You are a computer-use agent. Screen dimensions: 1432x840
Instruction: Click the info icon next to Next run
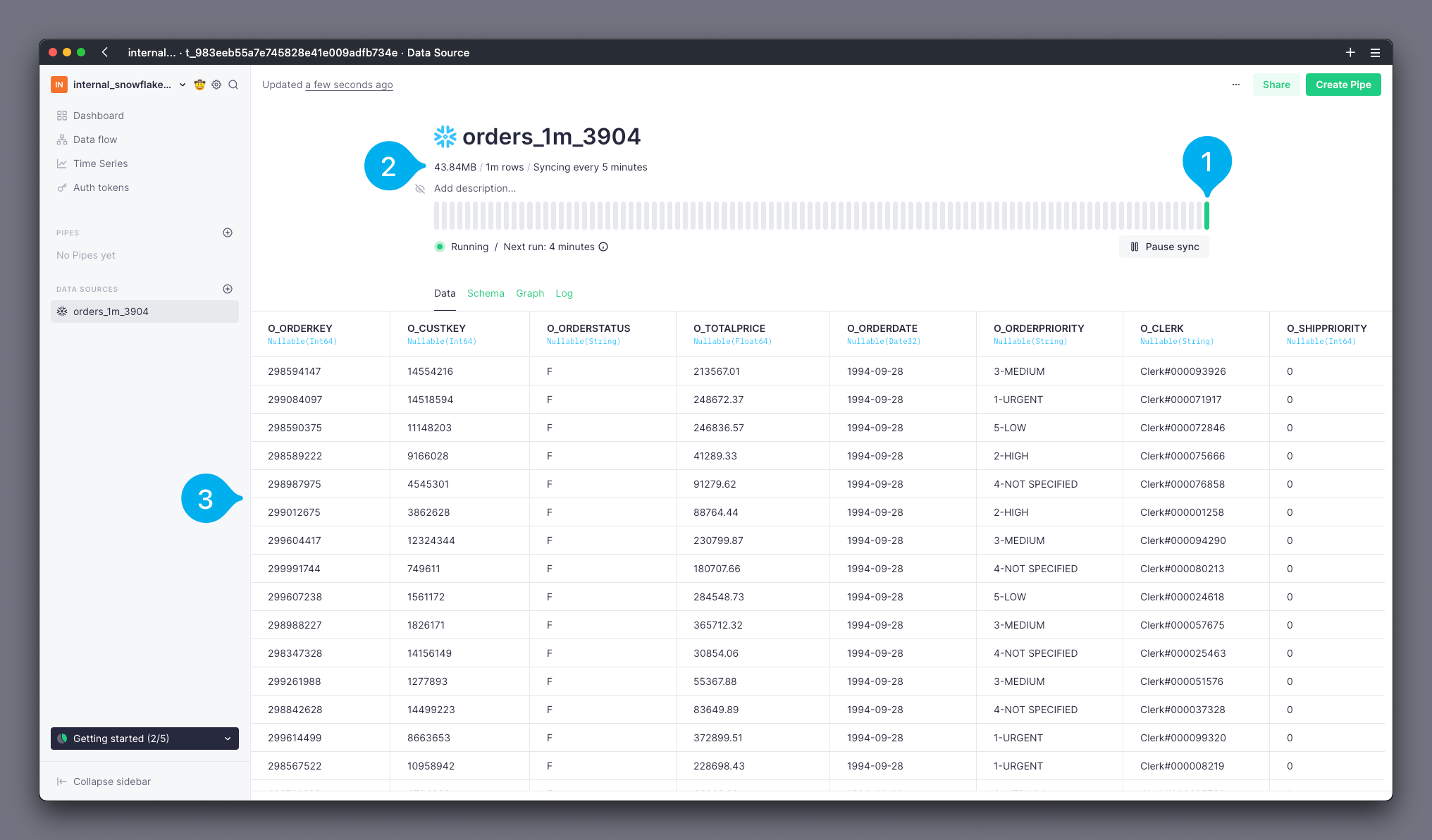(x=603, y=247)
